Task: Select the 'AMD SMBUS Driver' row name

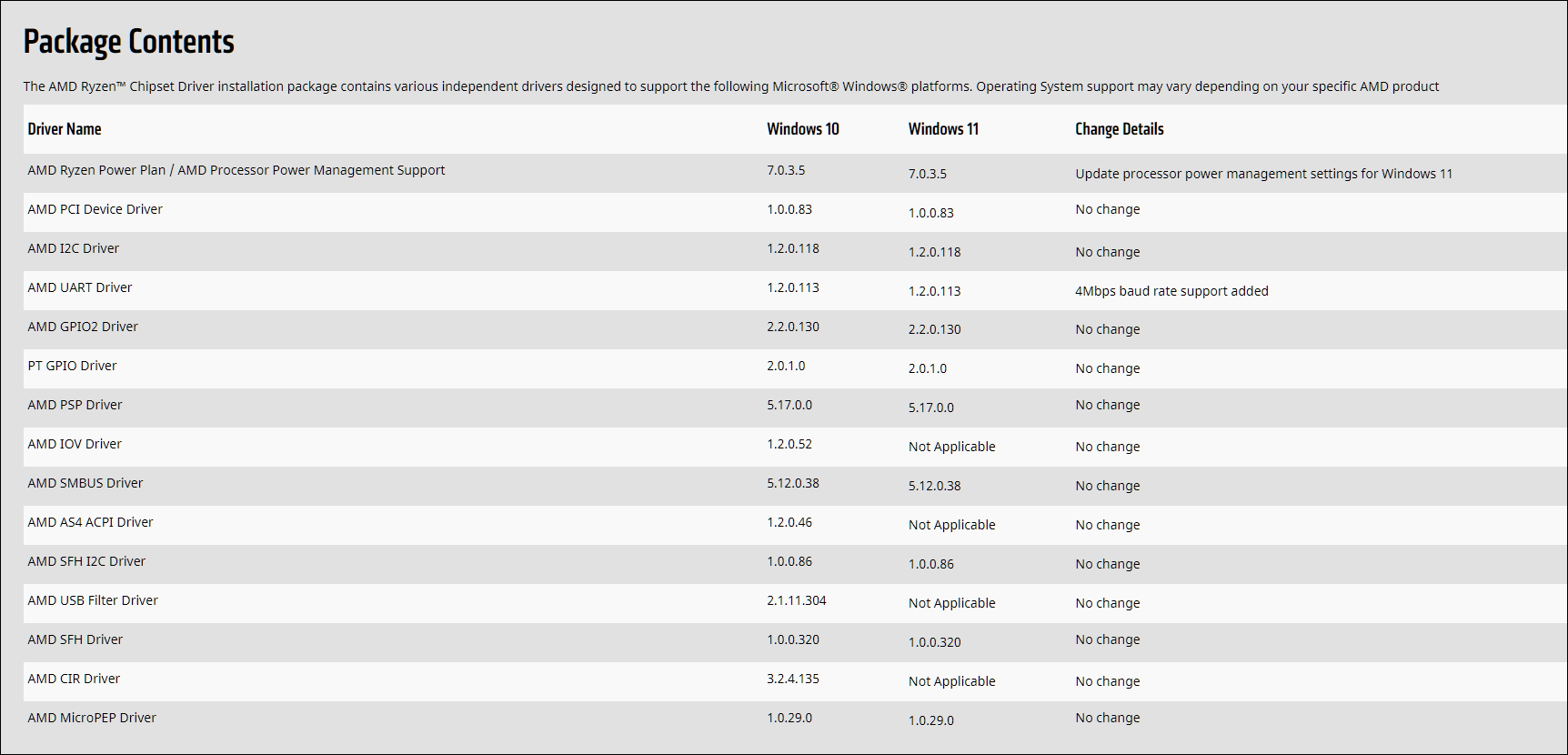Action: click(x=85, y=483)
